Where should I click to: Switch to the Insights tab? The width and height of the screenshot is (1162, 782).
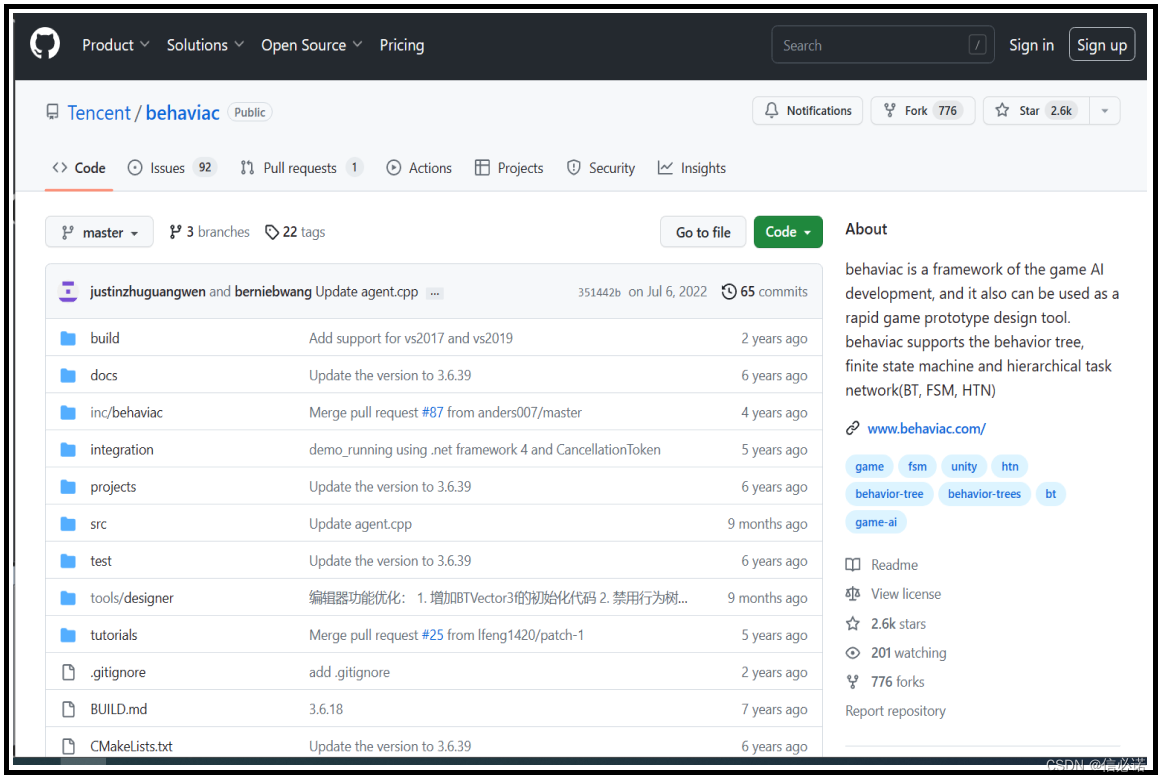point(692,168)
